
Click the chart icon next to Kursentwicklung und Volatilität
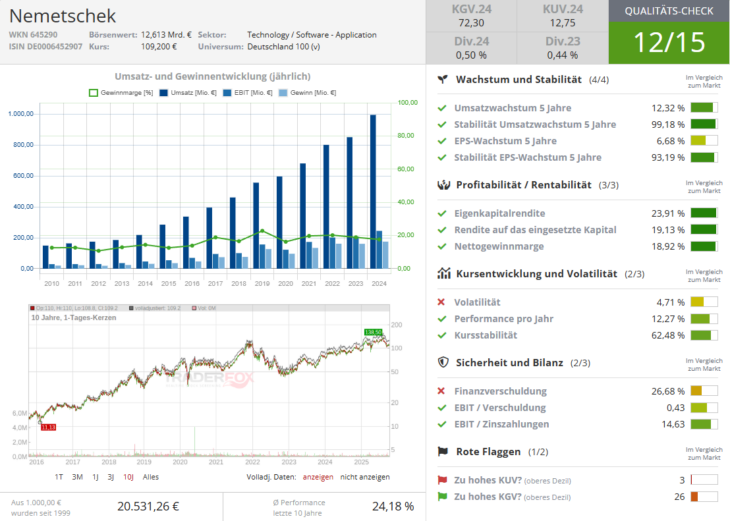click(x=442, y=273)
